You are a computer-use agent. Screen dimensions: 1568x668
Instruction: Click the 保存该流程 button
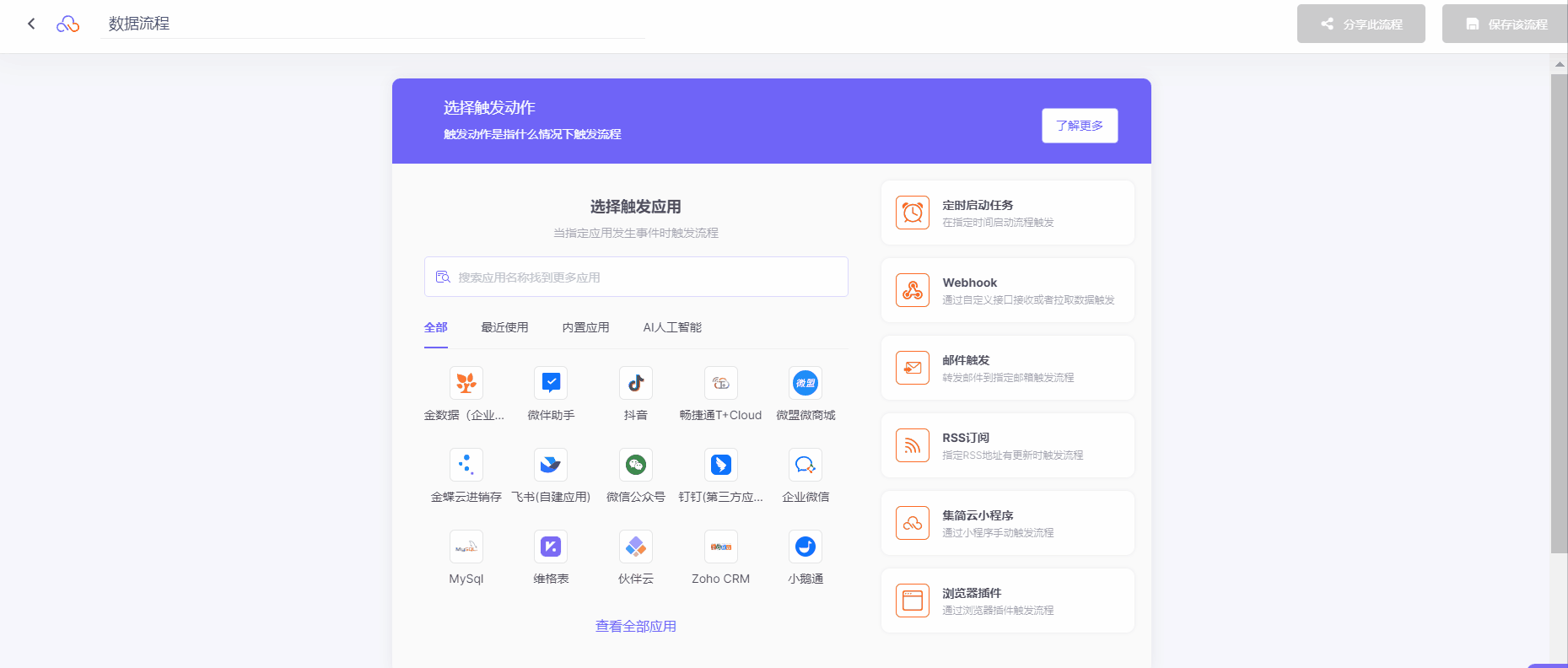tap(1505, 24)
